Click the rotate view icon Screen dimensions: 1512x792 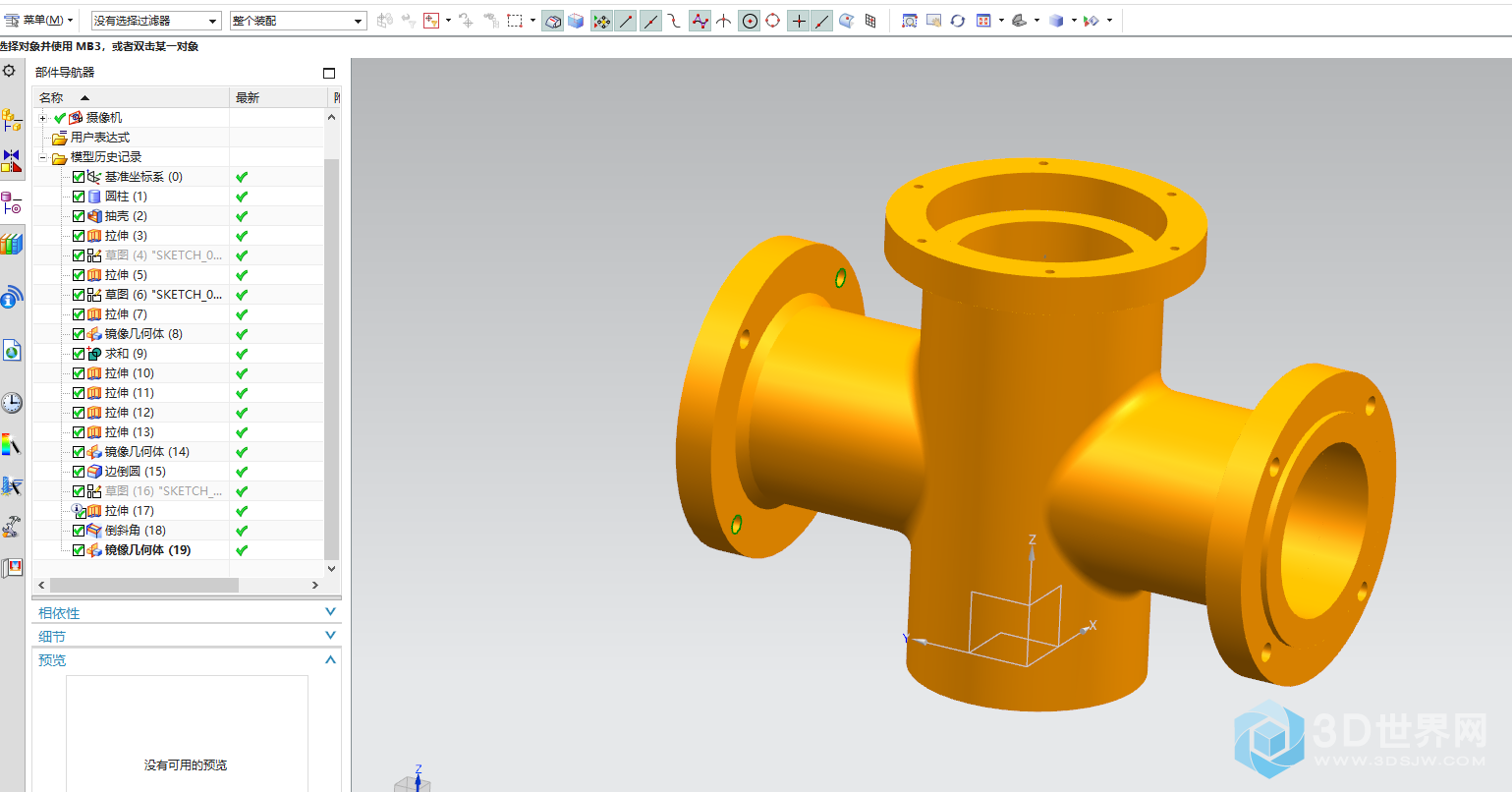tap(958, 20)
